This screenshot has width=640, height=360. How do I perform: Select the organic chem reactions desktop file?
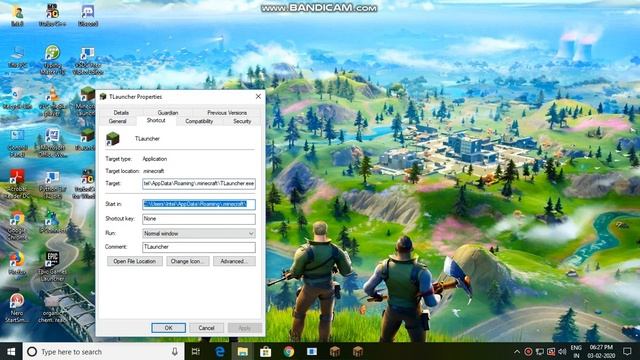[52, 309]
